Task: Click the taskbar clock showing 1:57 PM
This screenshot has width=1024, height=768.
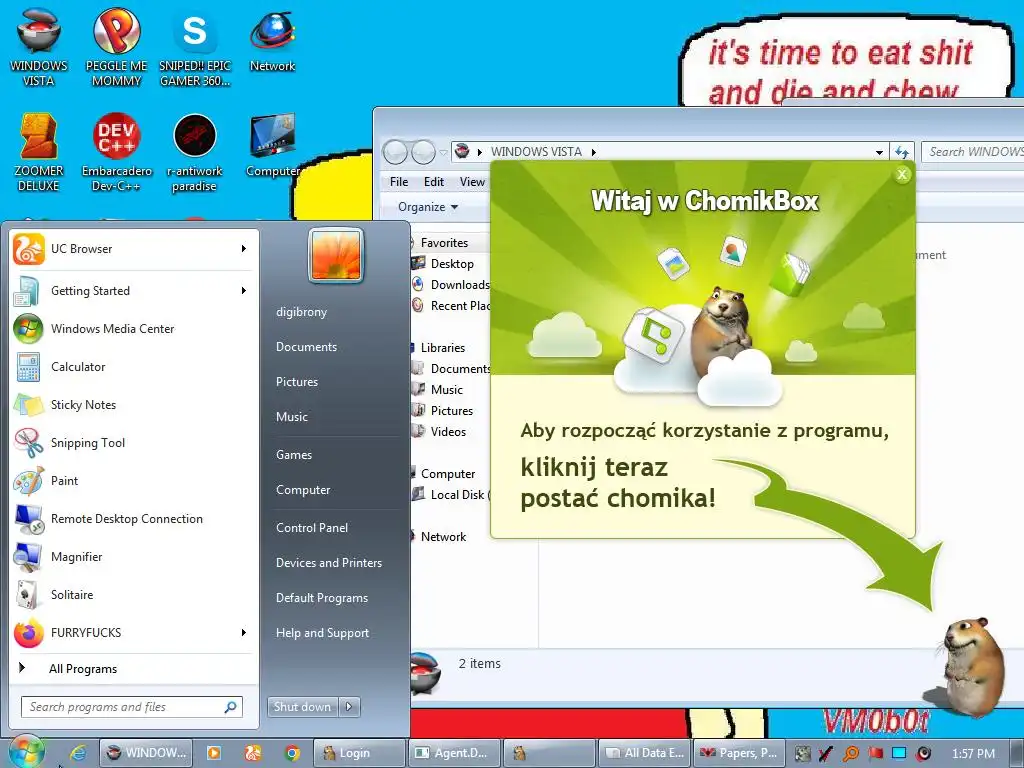Action: point(973,754)
